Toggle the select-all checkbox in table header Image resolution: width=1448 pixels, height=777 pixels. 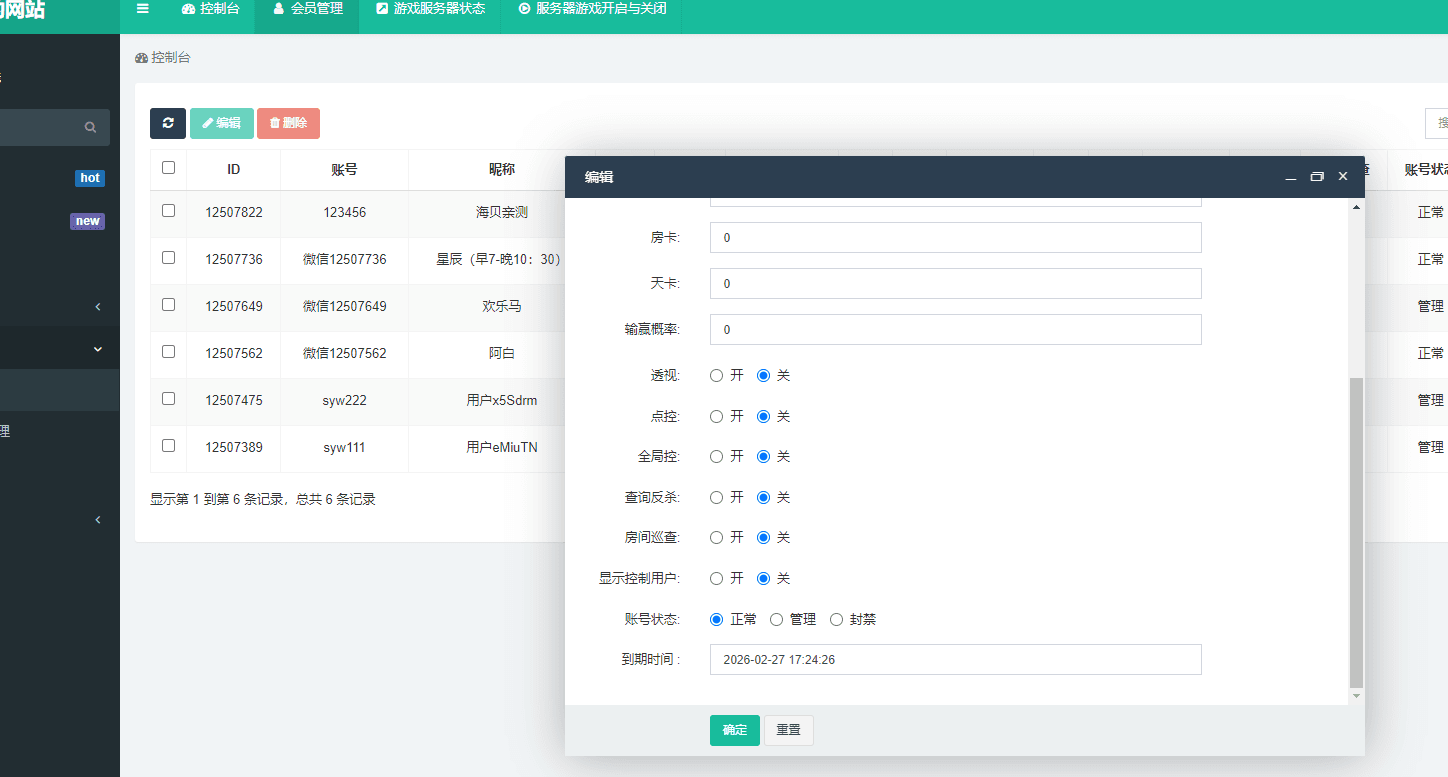(168, 168)
